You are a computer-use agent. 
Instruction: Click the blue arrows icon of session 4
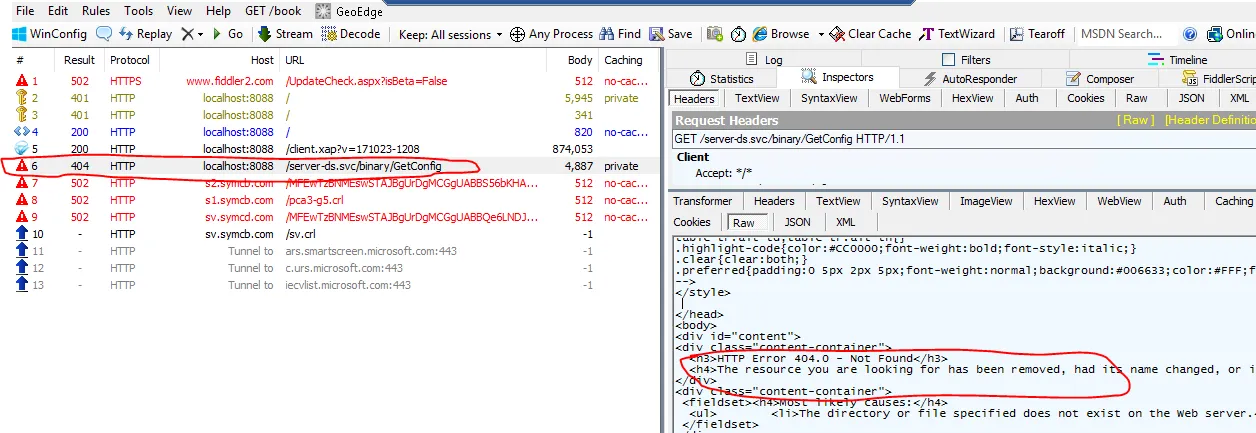[x=21, y=132]
